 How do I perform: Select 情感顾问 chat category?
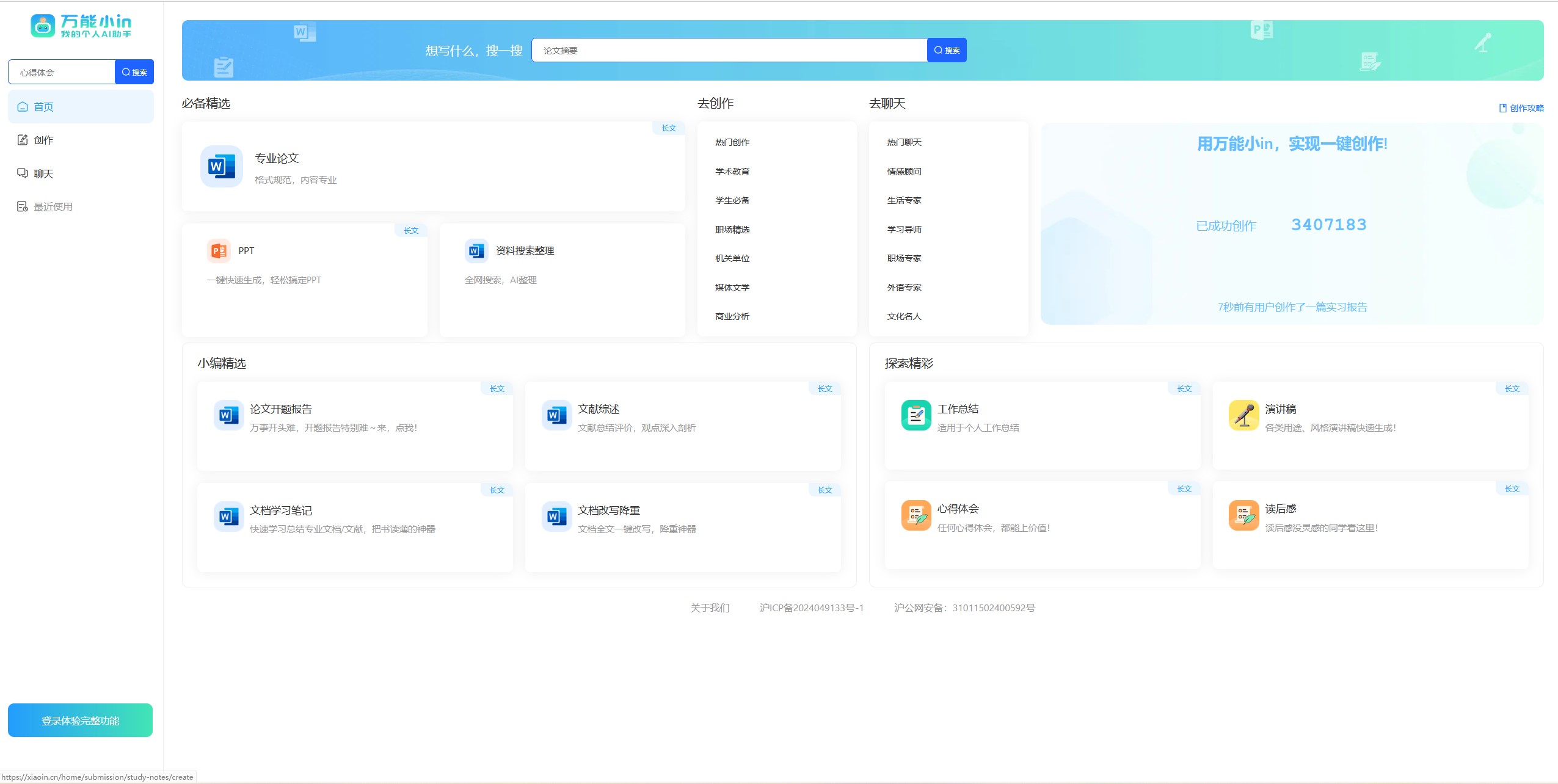point(904,172)
